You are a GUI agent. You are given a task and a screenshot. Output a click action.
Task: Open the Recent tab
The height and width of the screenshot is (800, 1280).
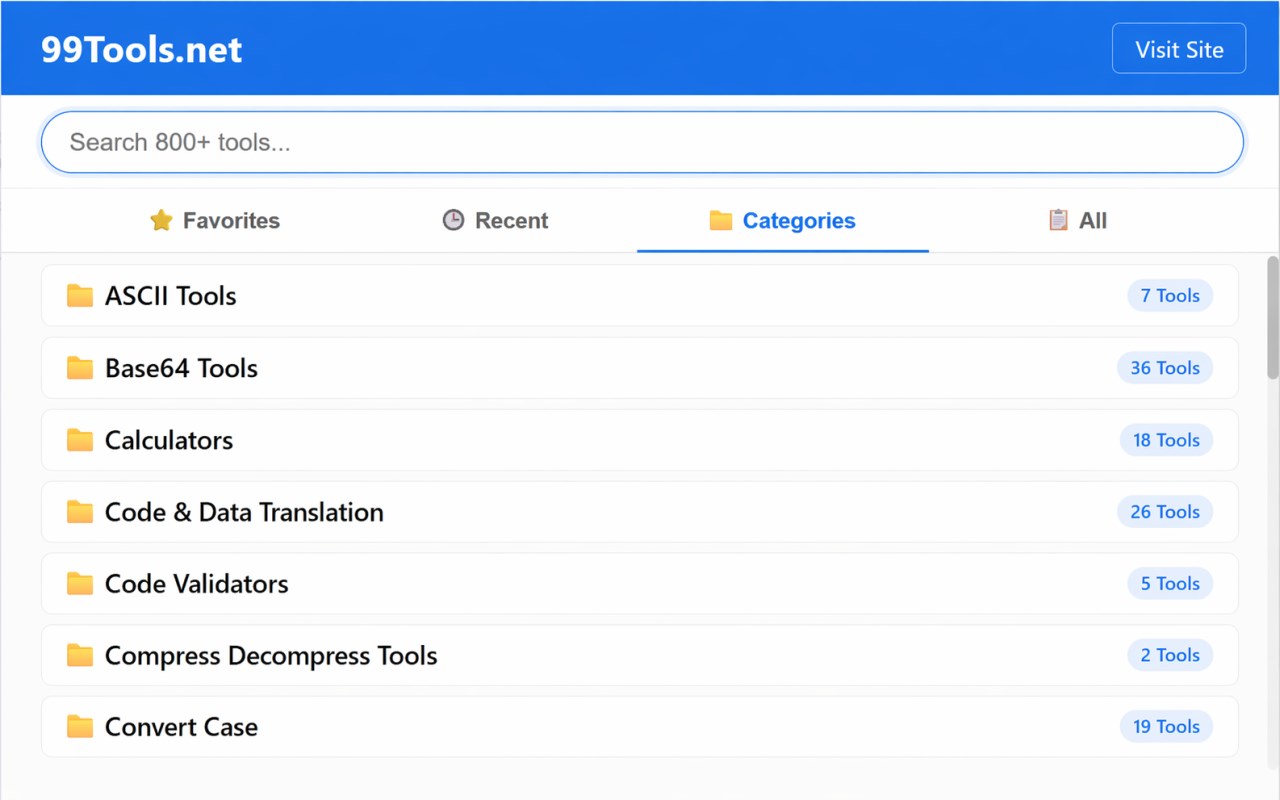click(495, 220)
